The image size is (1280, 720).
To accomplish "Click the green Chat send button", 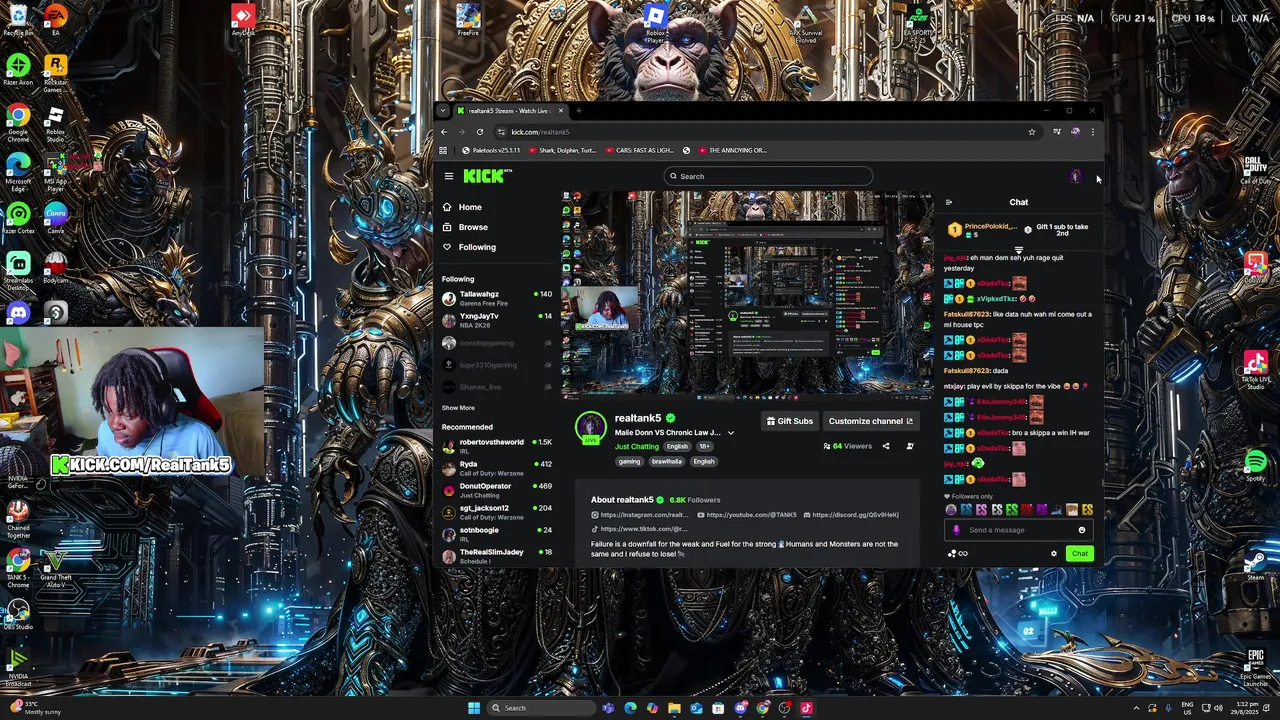I will click(1079, 553).
